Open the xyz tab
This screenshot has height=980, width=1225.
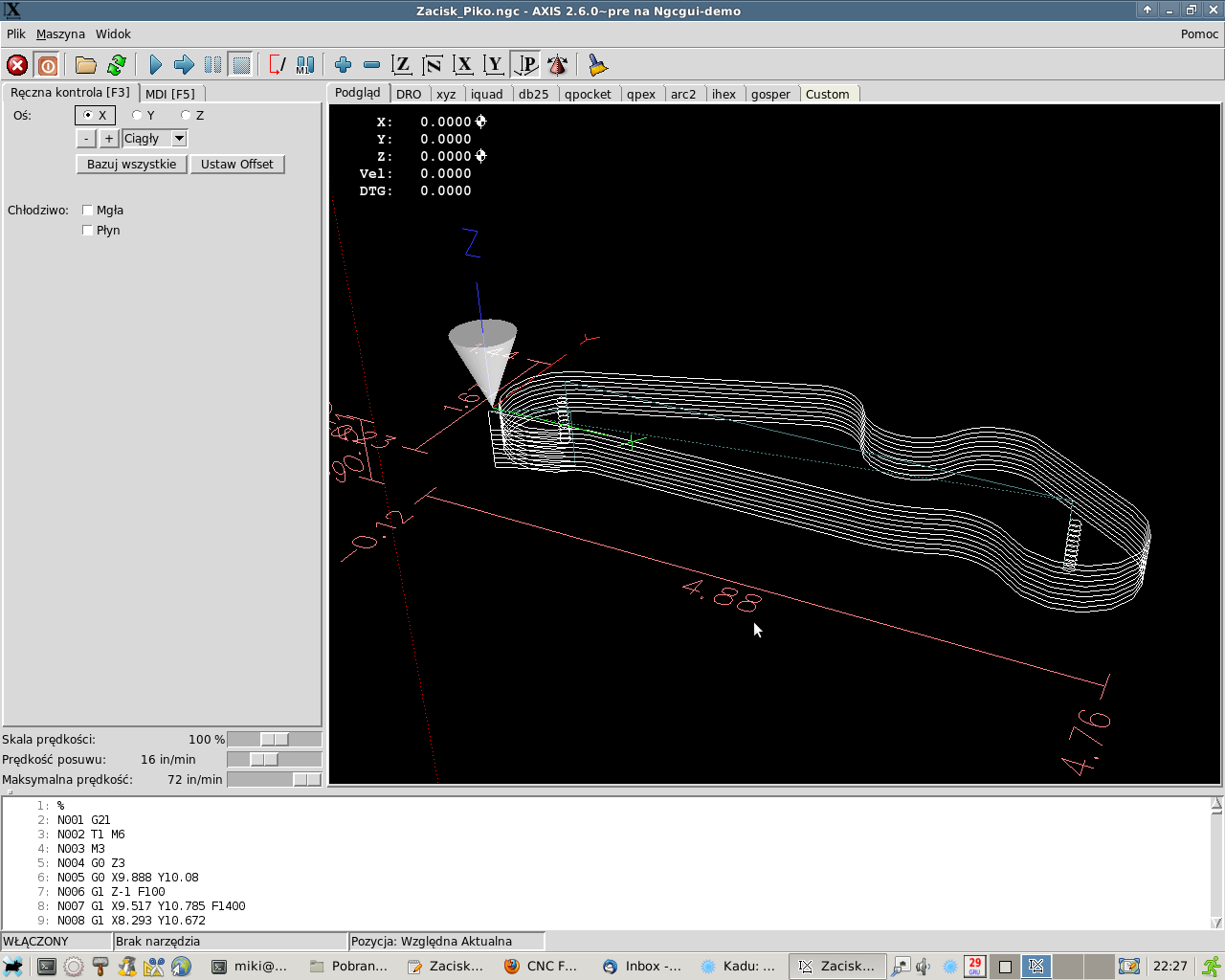[x=446, y=95]
